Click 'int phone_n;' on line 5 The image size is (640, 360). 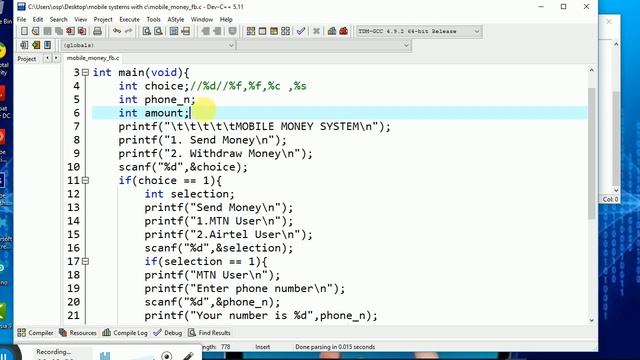coord(157,100)
